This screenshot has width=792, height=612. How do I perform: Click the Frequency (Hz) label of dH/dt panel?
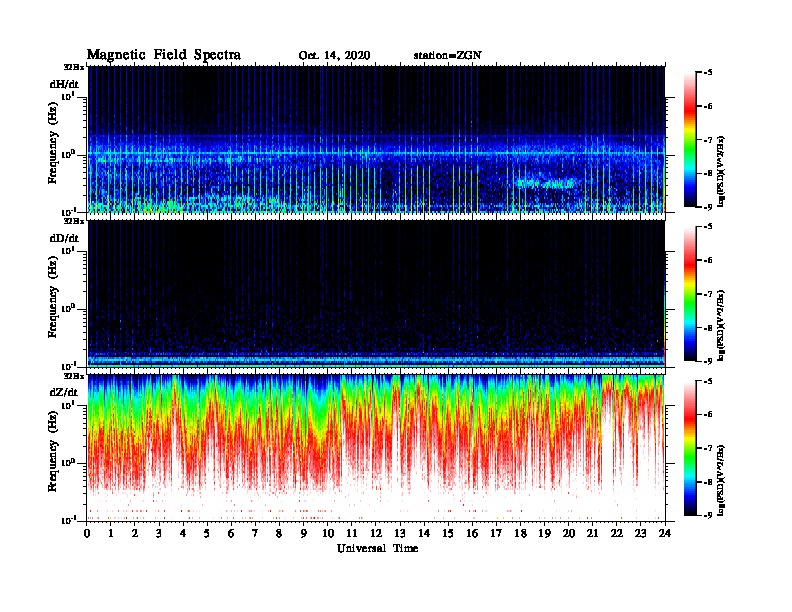53,143
